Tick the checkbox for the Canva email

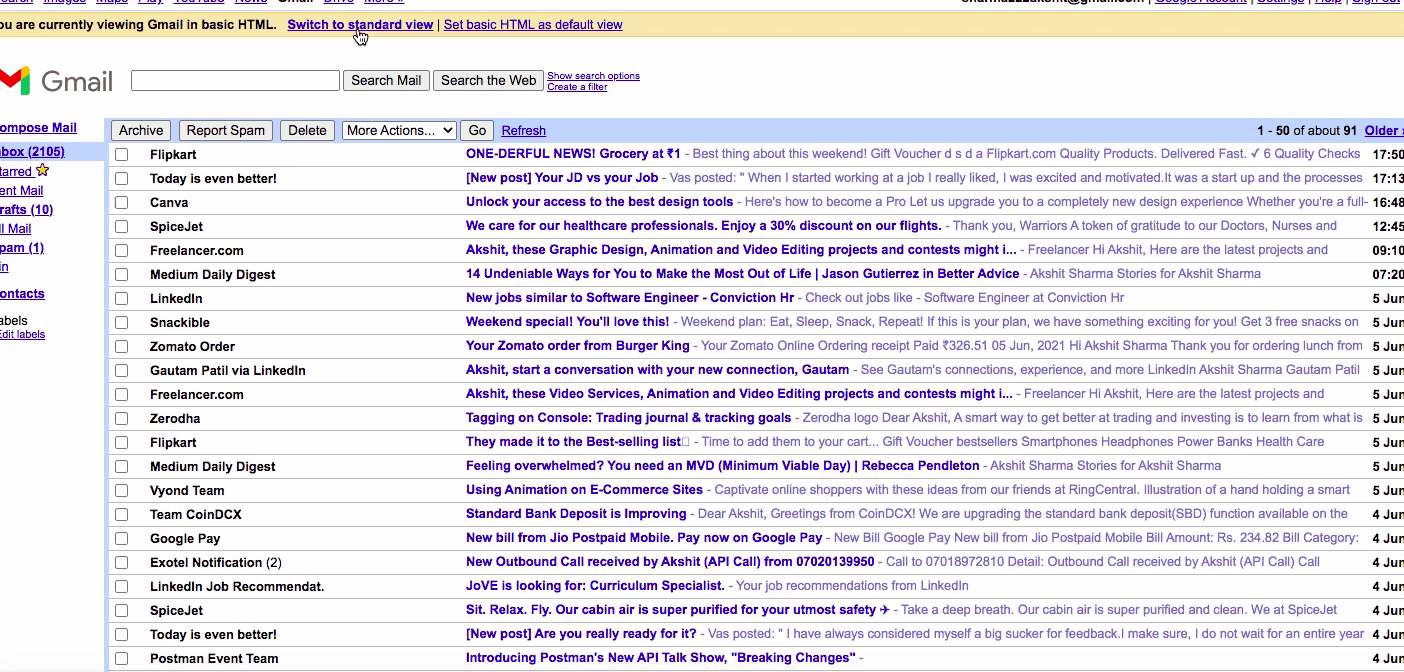122,202
